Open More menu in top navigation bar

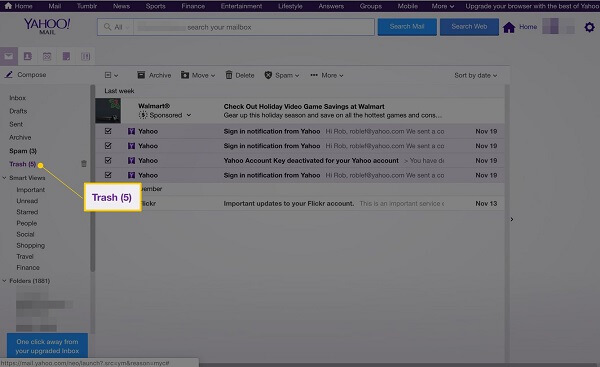click(x=443, y=6)
